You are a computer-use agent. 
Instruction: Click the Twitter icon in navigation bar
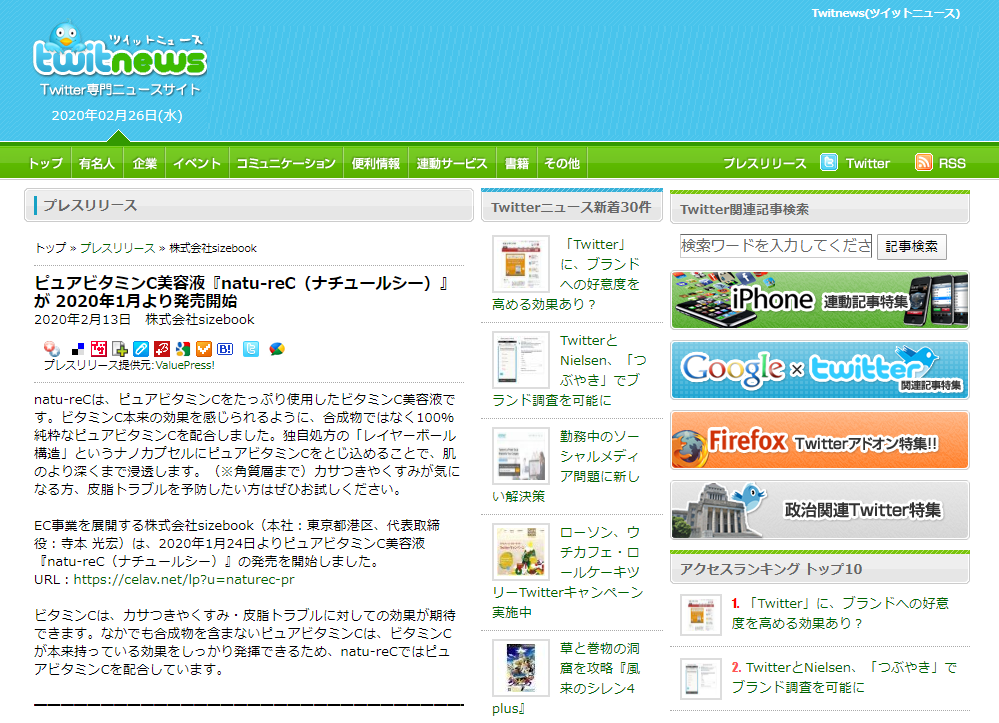point(829,163)
